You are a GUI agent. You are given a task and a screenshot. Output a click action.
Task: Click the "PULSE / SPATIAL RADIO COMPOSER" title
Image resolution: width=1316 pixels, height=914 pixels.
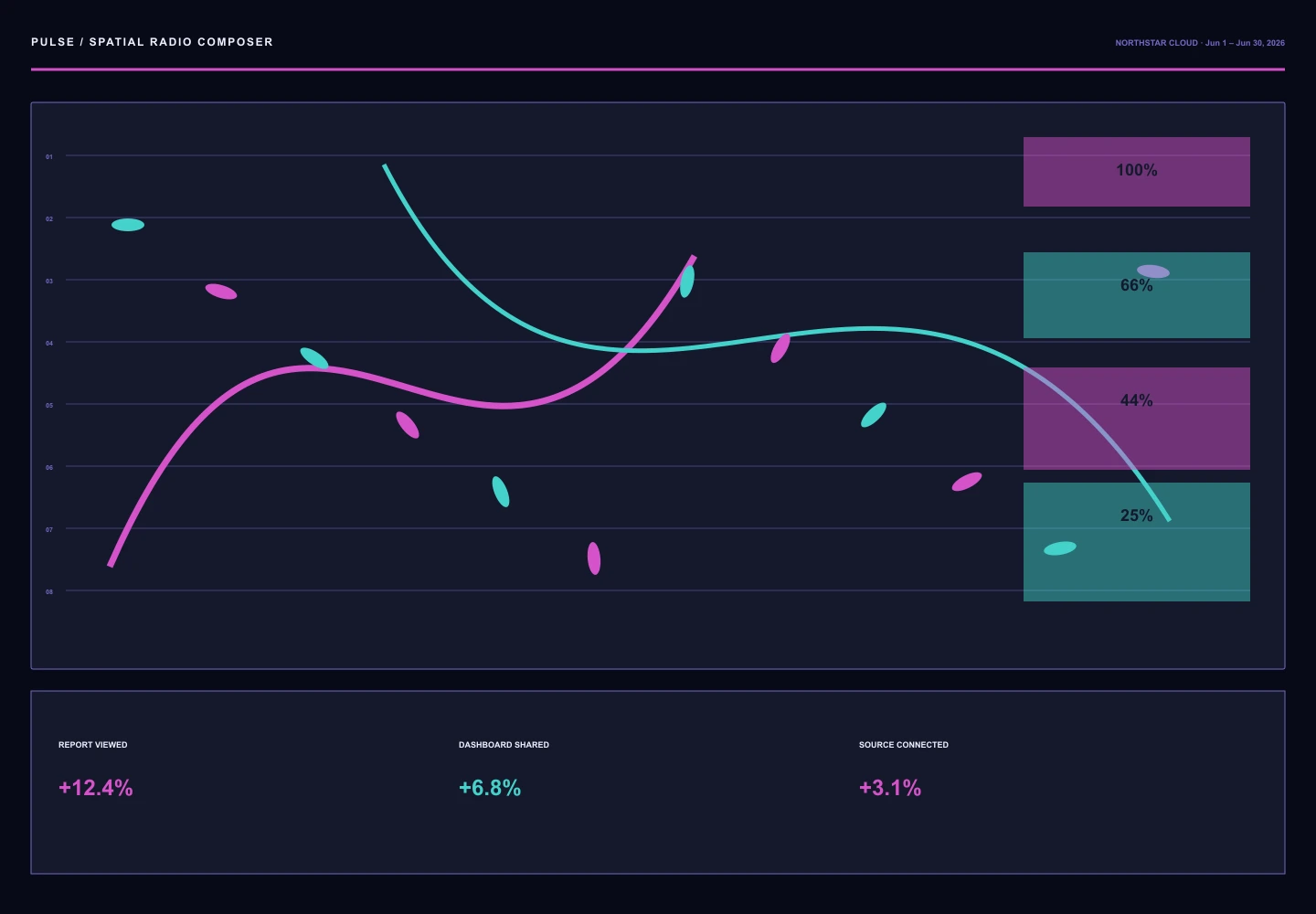click(152, 42)
